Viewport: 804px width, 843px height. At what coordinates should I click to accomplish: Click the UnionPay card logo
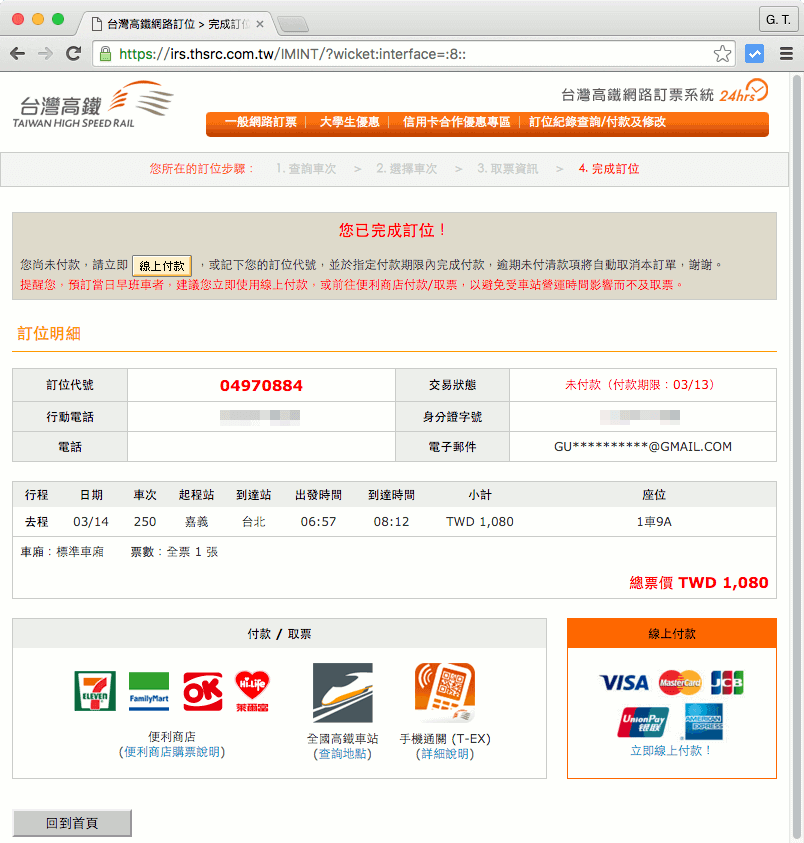643,722
